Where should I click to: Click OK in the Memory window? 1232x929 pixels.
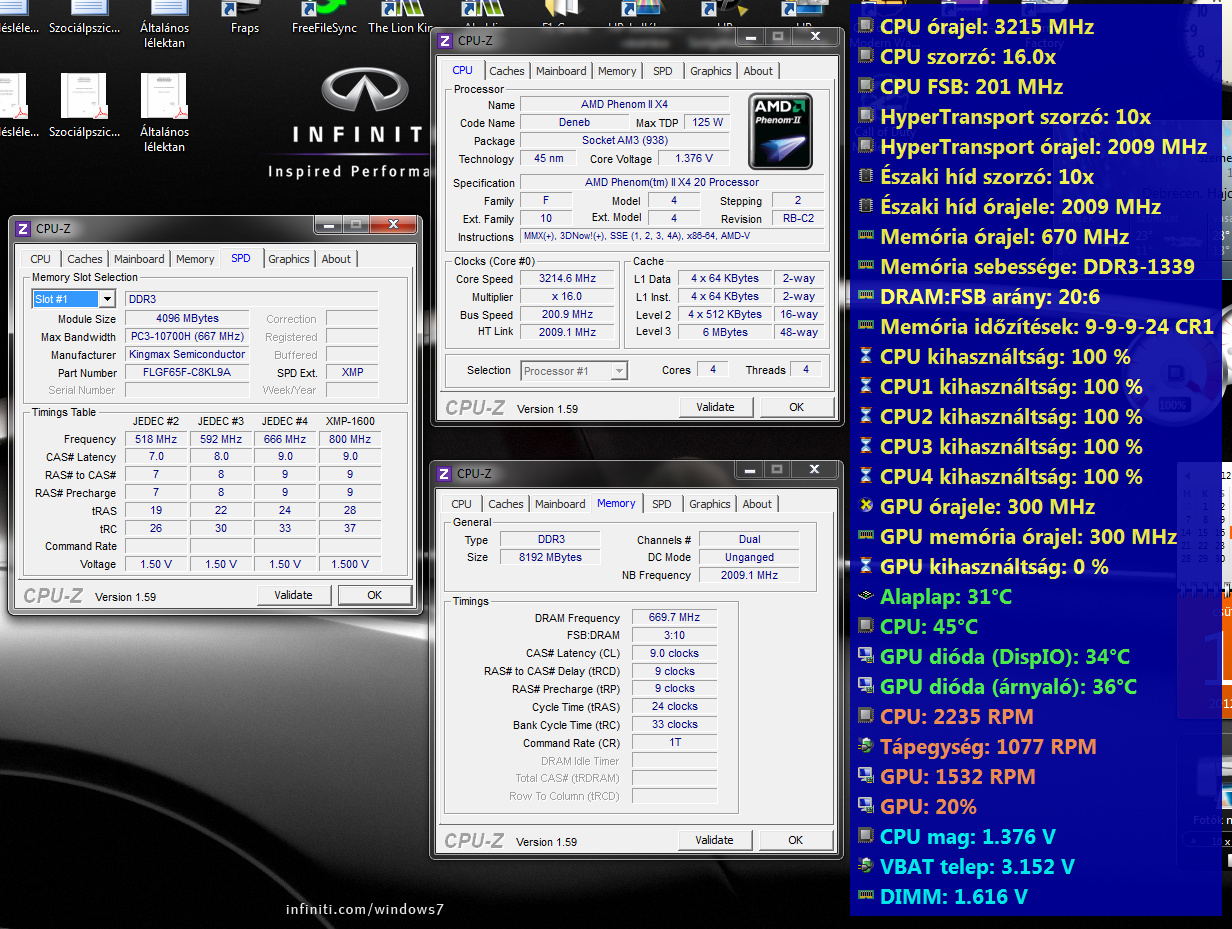(x=796, y=840)
